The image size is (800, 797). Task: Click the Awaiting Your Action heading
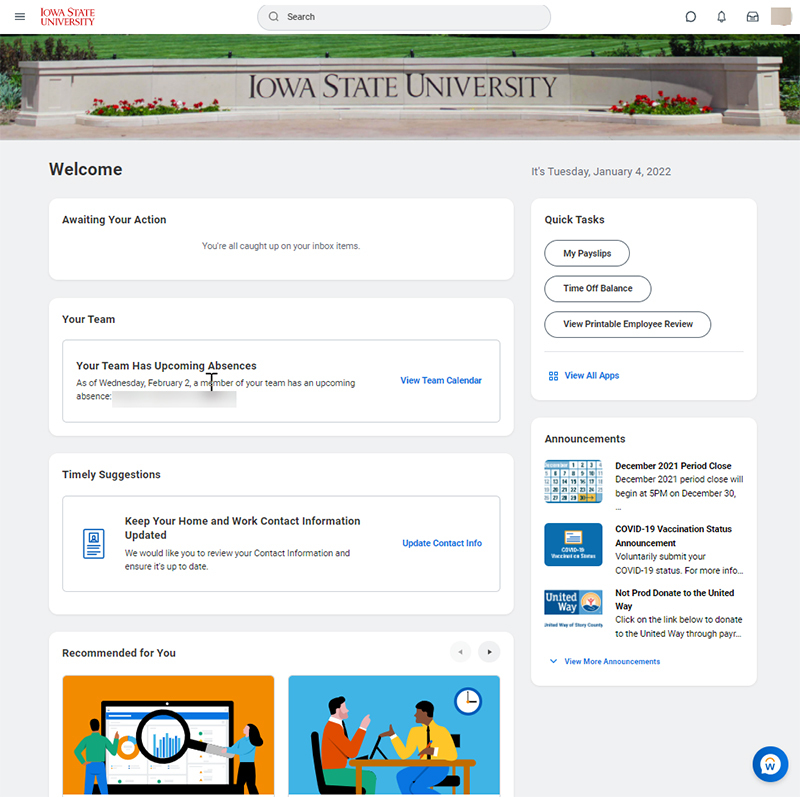pos(114,220)
